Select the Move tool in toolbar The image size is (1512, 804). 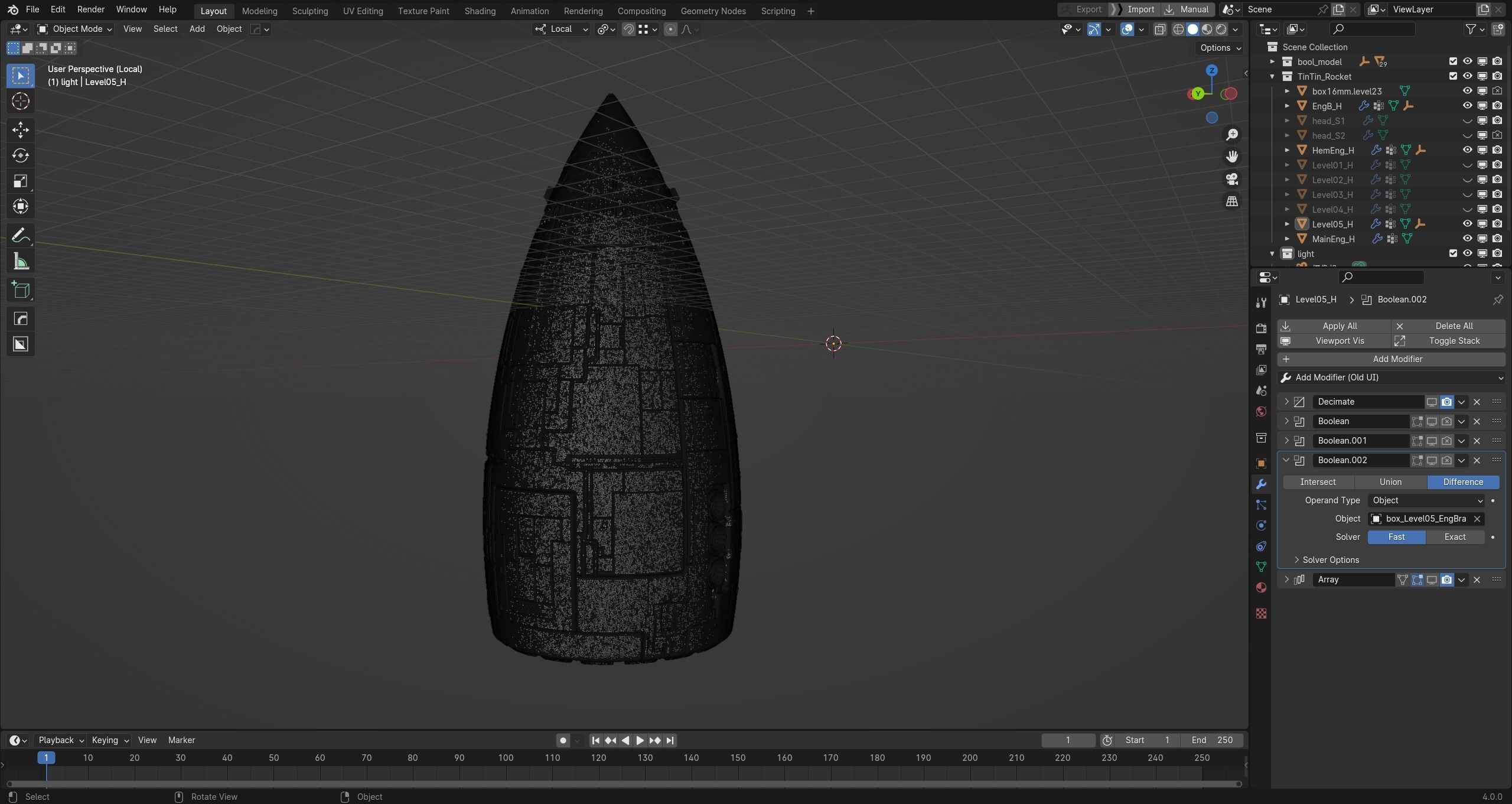[21, 130]
